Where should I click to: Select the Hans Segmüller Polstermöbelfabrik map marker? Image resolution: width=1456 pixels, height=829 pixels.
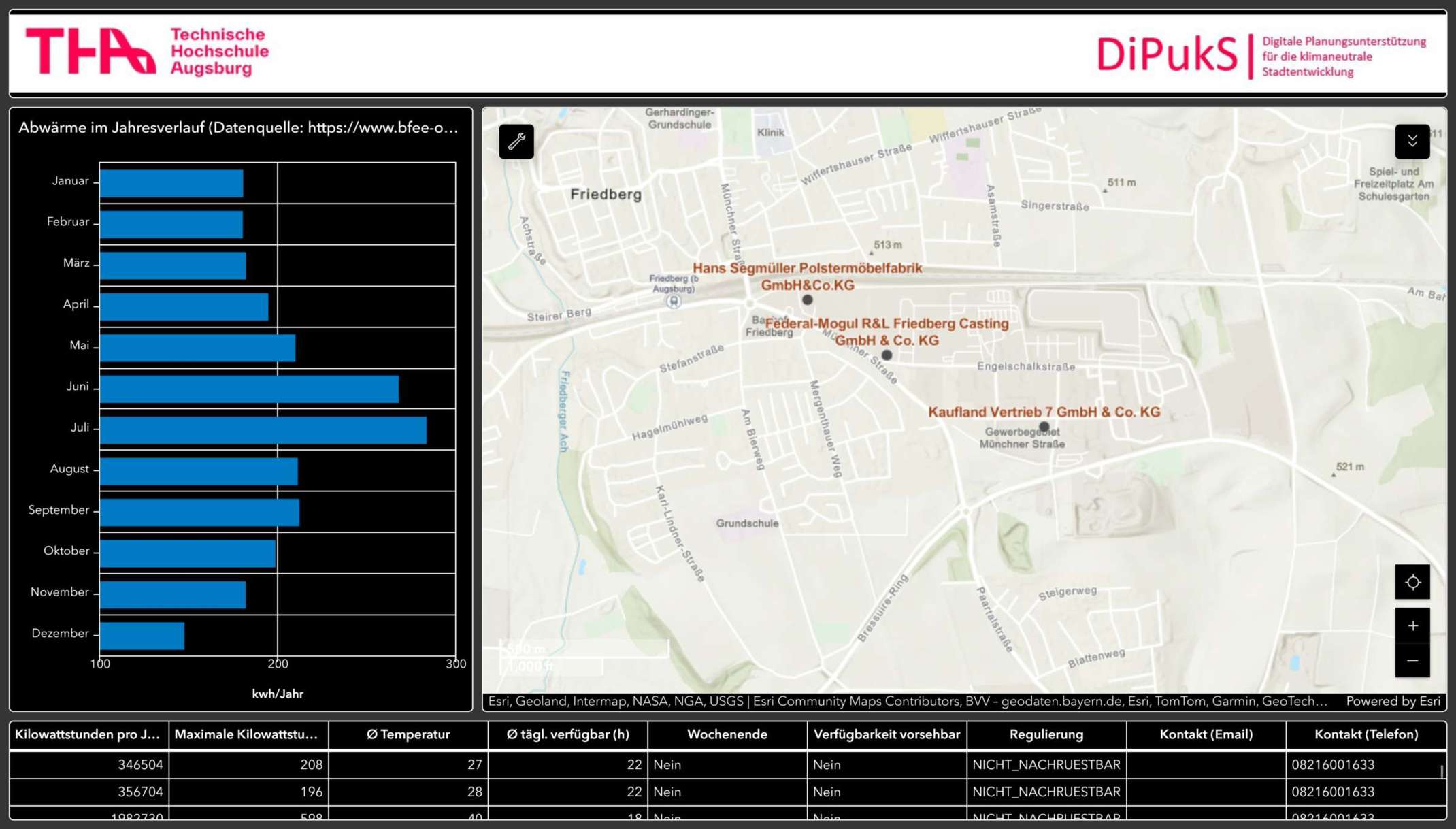point(807,299)
